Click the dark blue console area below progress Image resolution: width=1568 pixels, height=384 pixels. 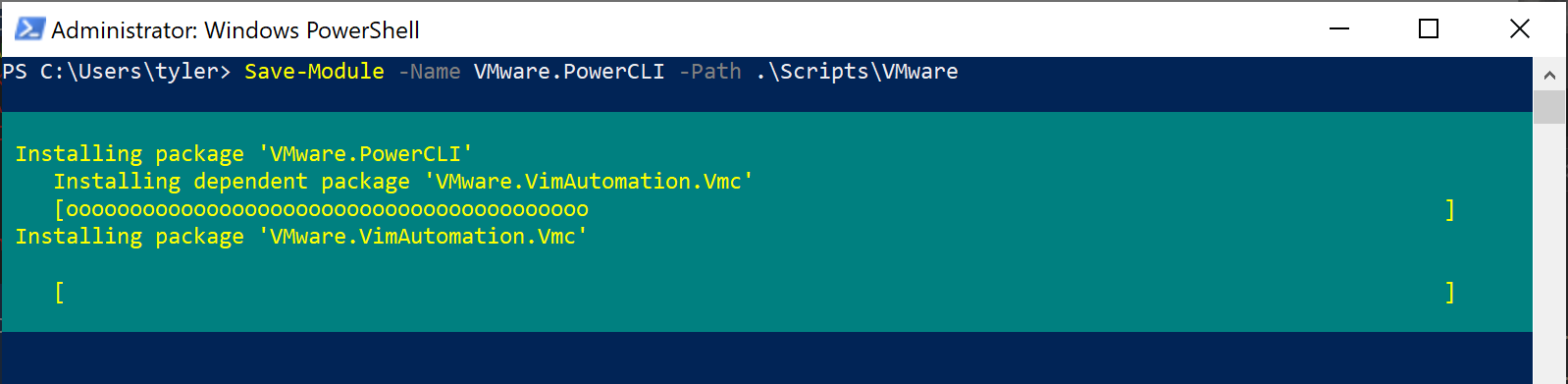765,357
